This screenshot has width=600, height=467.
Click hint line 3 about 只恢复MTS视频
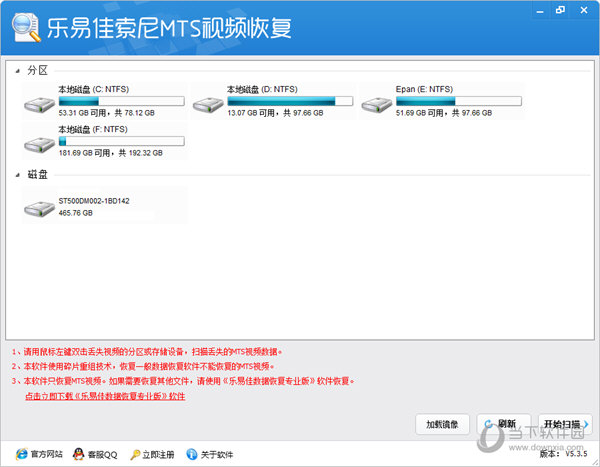click(x=183, y=381)
